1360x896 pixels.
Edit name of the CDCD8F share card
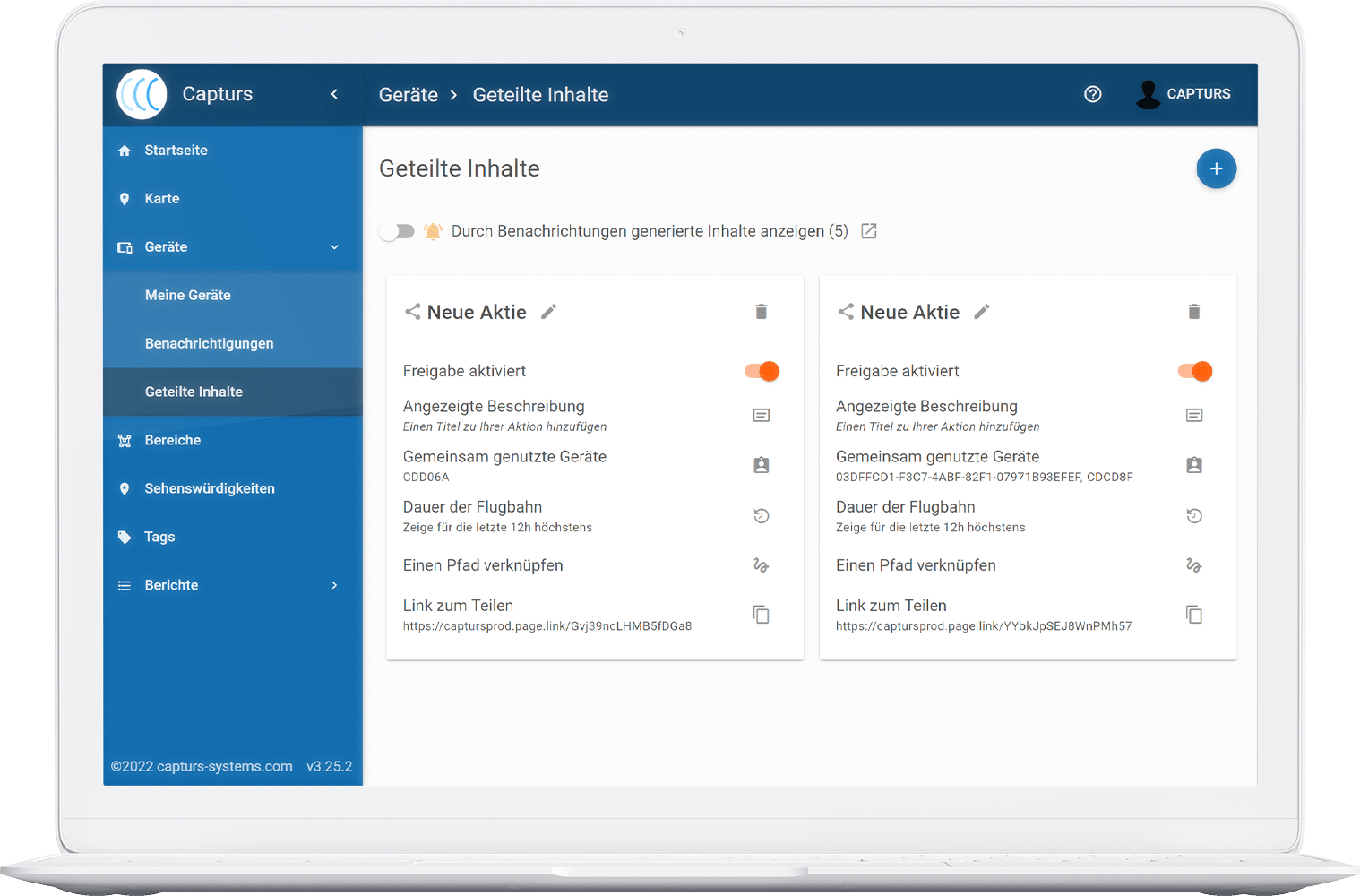point(982,312)
